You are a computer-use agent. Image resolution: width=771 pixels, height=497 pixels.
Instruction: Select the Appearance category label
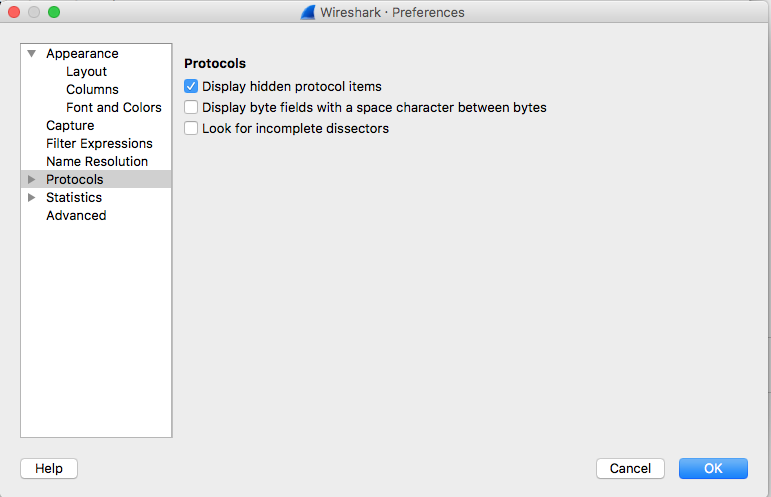(82, 54)
